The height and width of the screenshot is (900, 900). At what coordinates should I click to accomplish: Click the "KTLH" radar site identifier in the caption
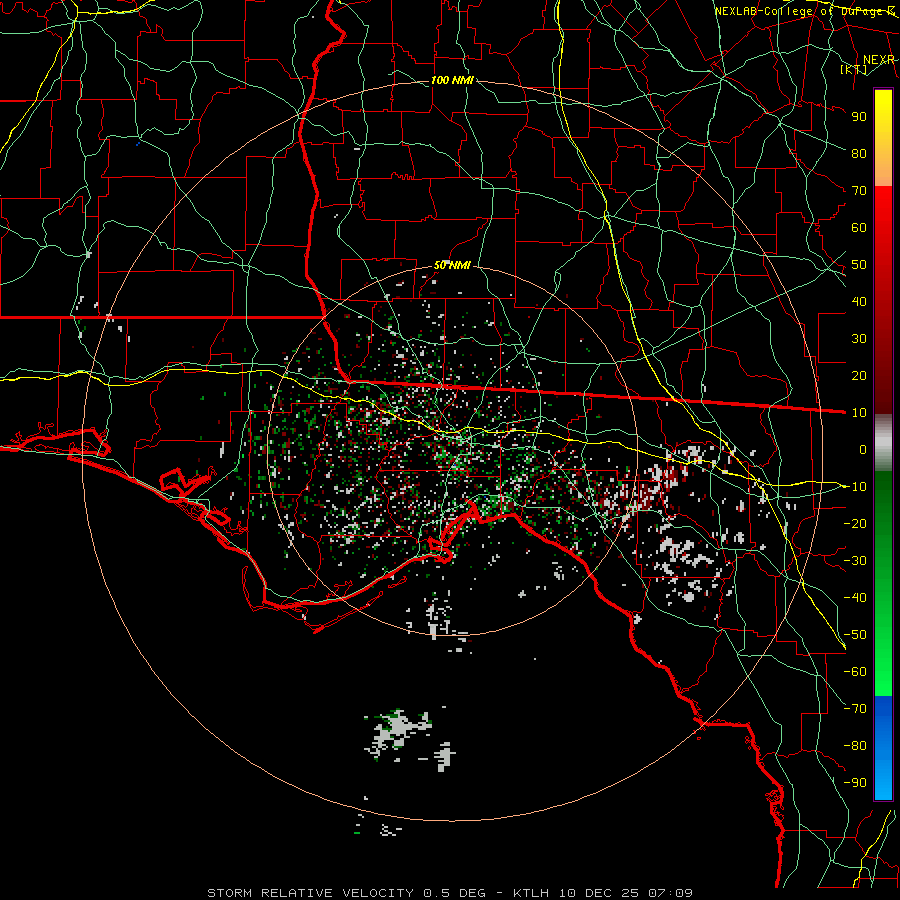(531, 893)
